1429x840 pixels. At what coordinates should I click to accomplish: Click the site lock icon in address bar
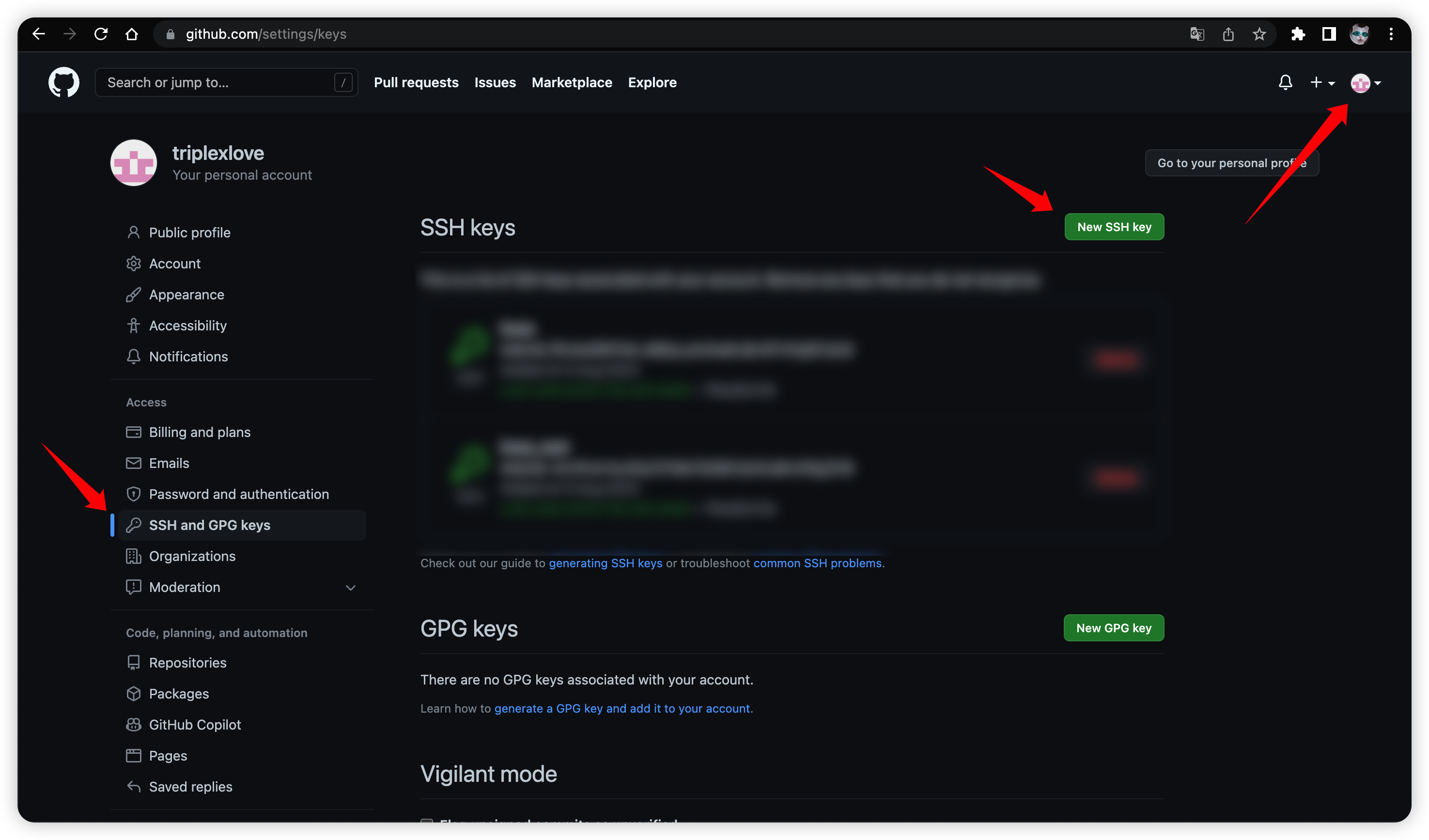(170, 34)
